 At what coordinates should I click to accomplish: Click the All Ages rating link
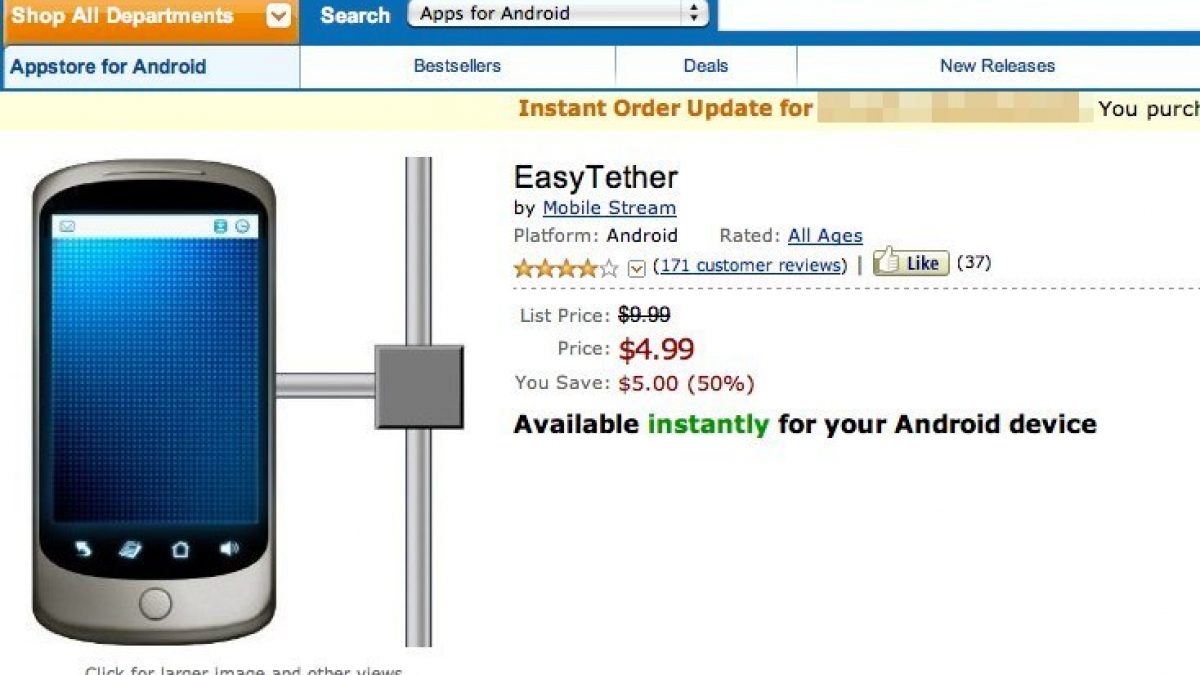[x=825, y=236]
